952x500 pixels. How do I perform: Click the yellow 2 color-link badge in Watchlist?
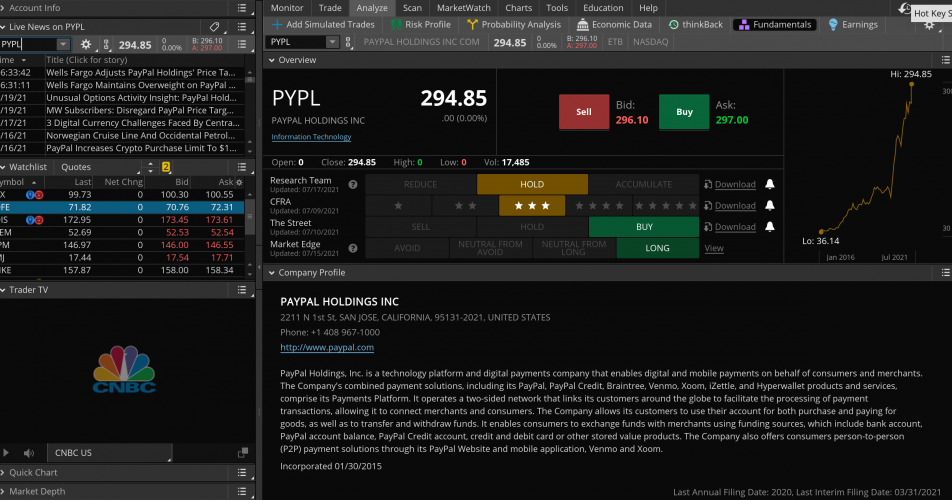166,167
